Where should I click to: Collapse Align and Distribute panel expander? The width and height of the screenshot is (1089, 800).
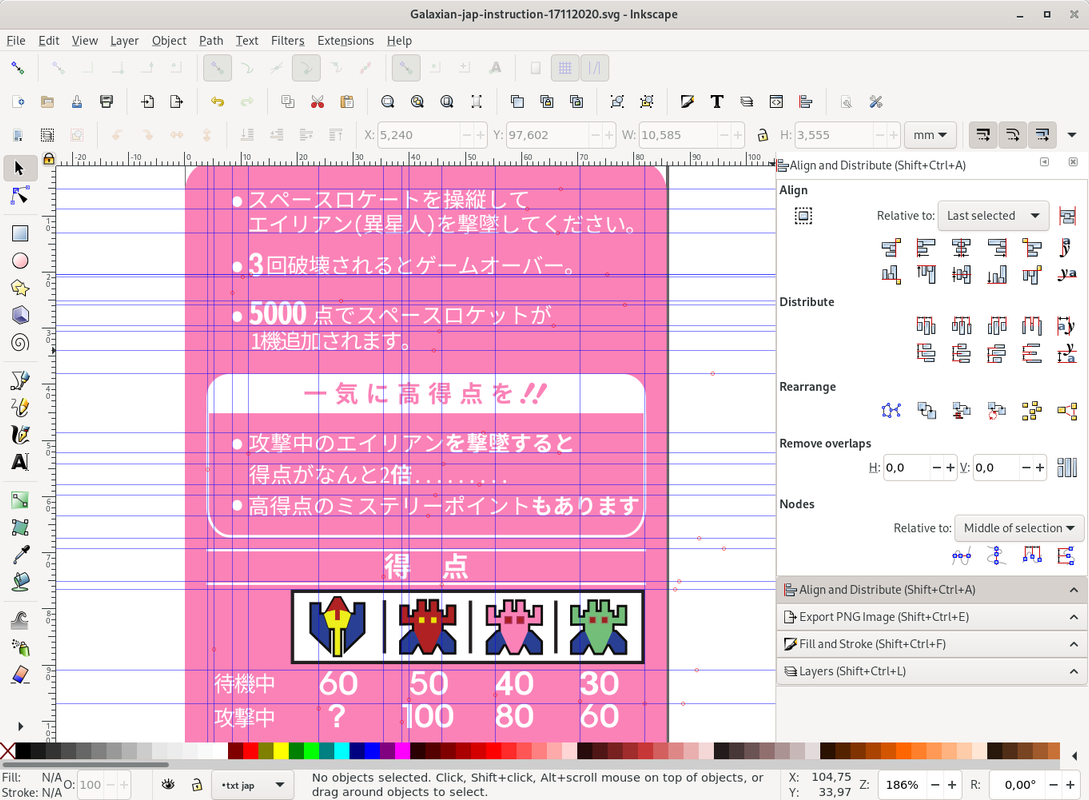(1074, 590)
